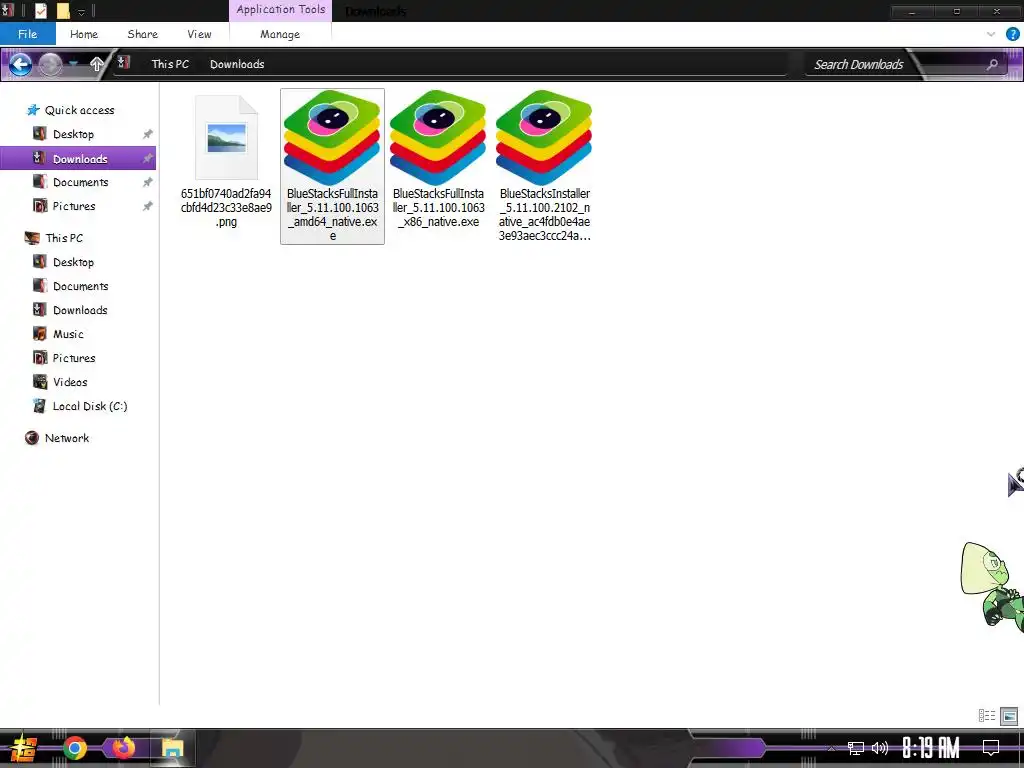This screenshot has height=768, width=1024.
Task: Click the Downloads breadcrumb in address bar
Action: pyautogui.click(x=237, y=64)
